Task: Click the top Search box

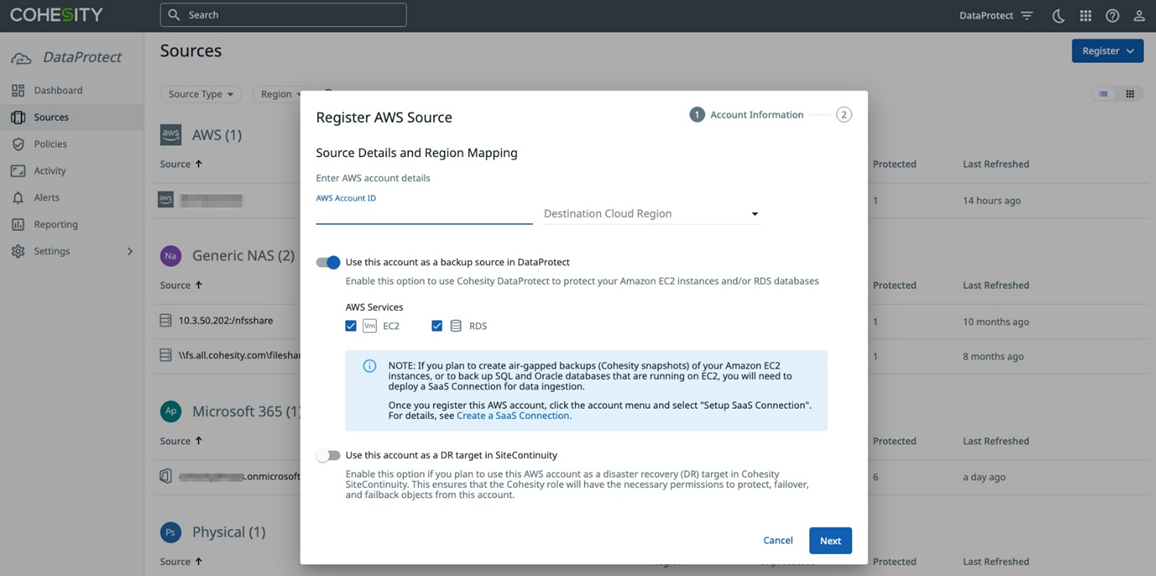Action: coord(283,15)
